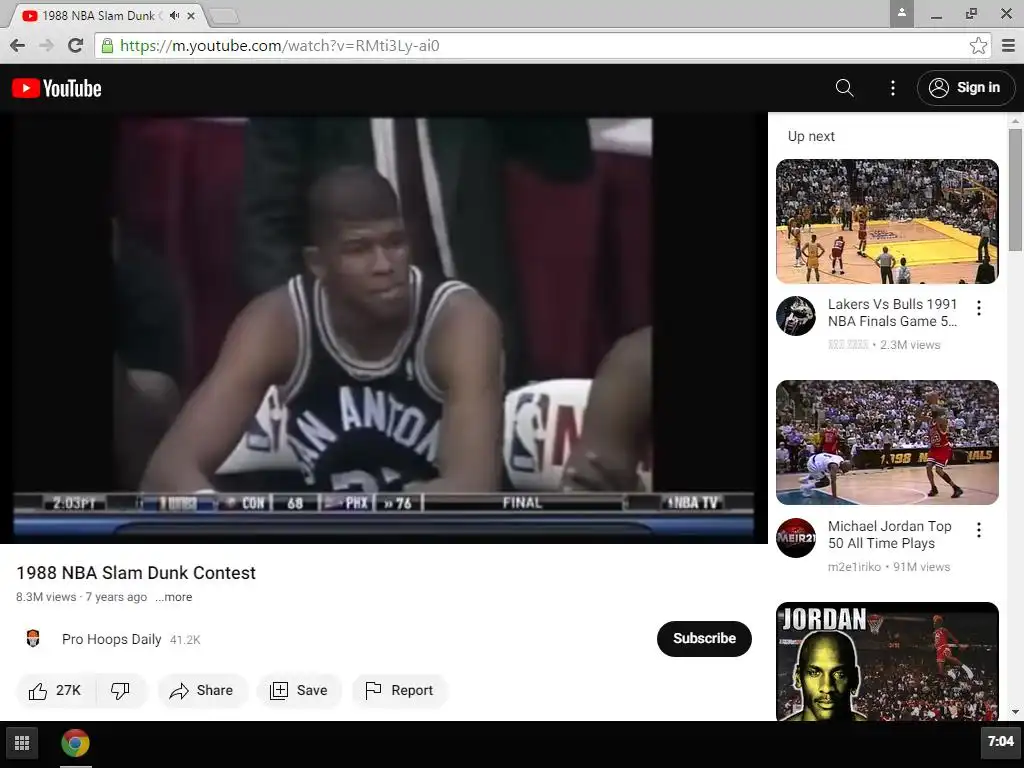Open the 7:04 clock status tray
Screen dimensions: 1024x768
1000,741
